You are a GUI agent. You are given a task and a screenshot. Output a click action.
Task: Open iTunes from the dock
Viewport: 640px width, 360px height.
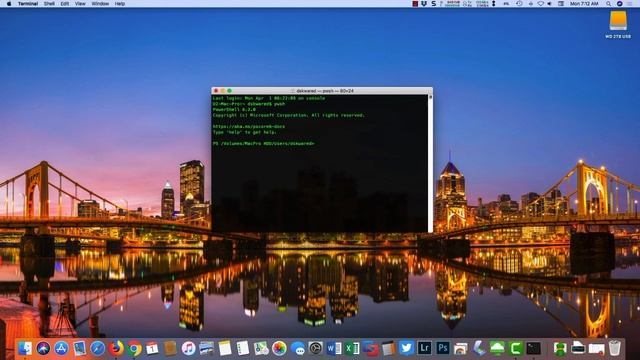click(188, 348)
